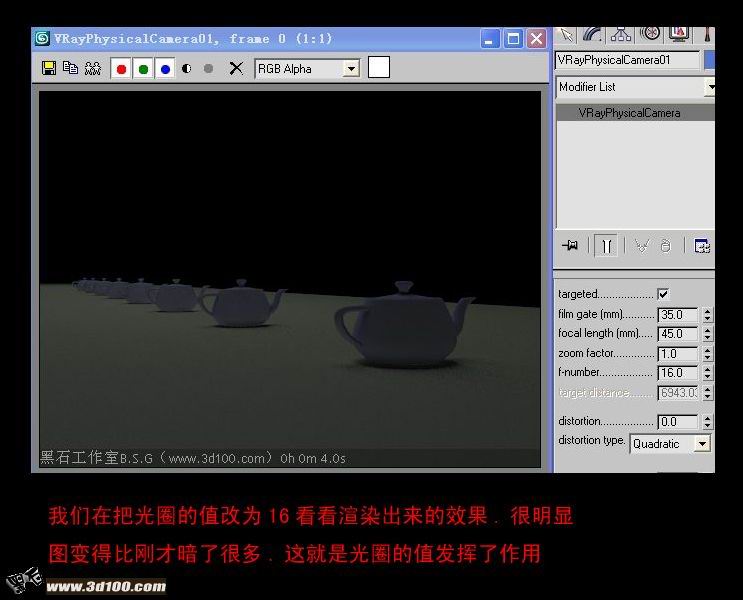Click the VRayPhysicalCamera01 object name field
Screen dimensions: 743x600
click(x=627, y=60)
